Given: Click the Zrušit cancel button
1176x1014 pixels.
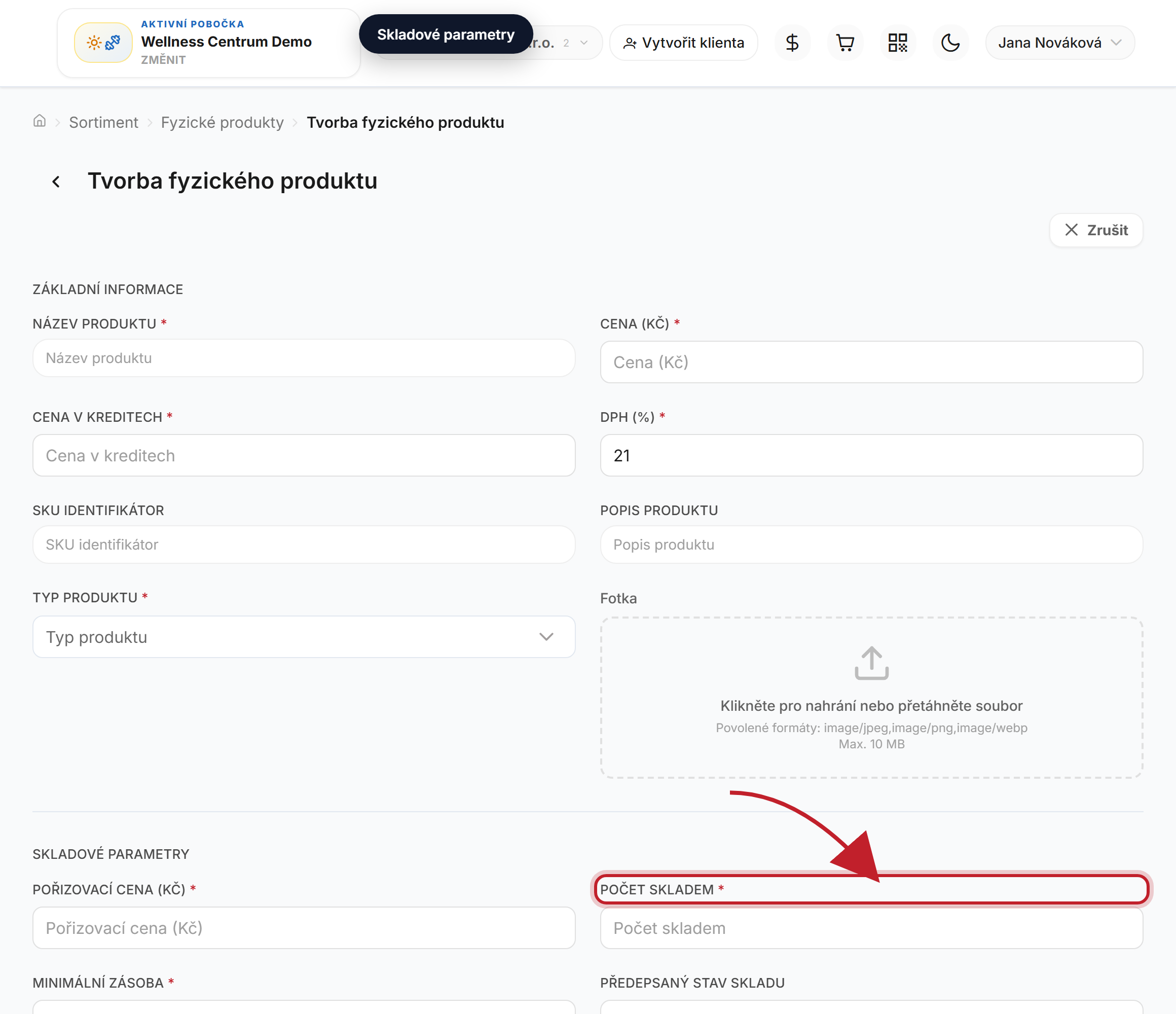Looking at the screenshot, I should 1096,230.
